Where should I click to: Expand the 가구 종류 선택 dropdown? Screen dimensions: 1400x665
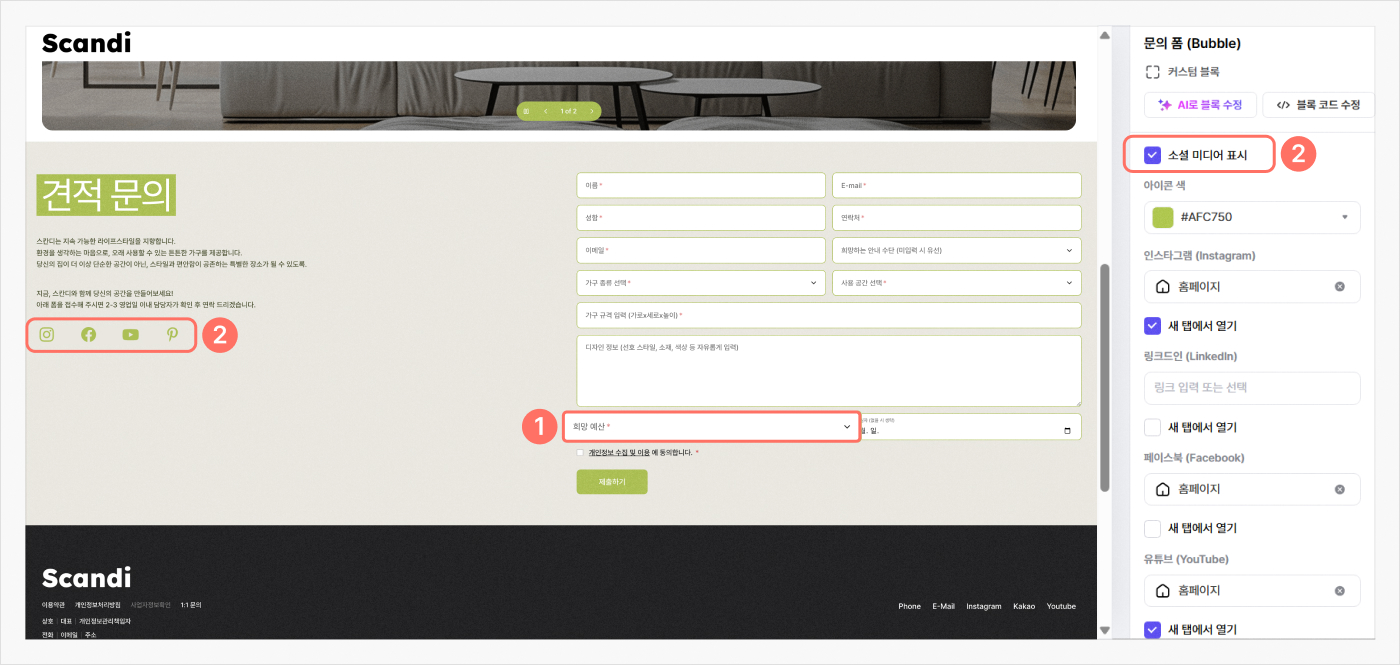click(701, 283)
